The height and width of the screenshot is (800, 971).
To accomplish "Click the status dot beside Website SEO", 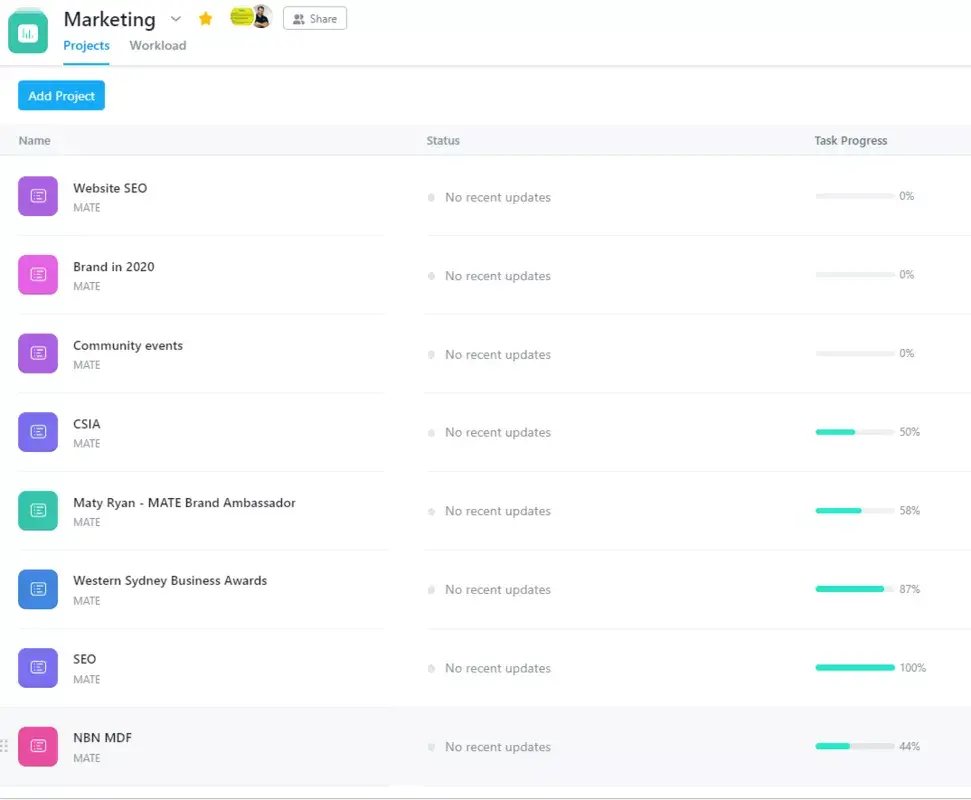I will point(432,197).
